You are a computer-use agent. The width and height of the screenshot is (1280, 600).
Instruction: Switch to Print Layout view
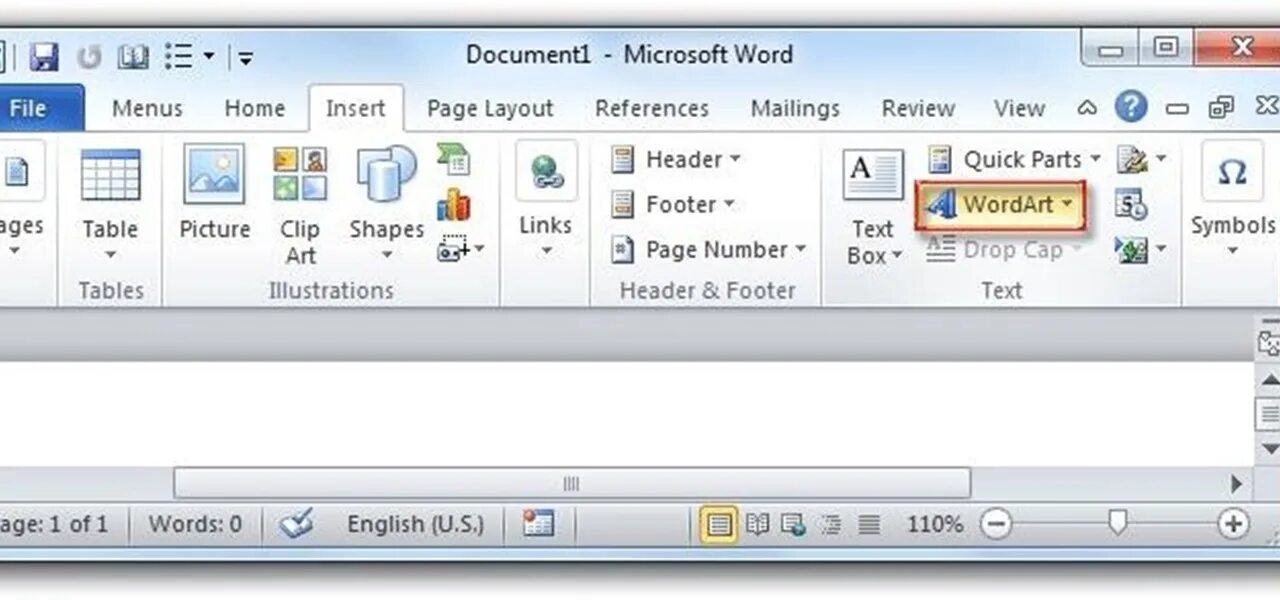click(x=717, y=523)
